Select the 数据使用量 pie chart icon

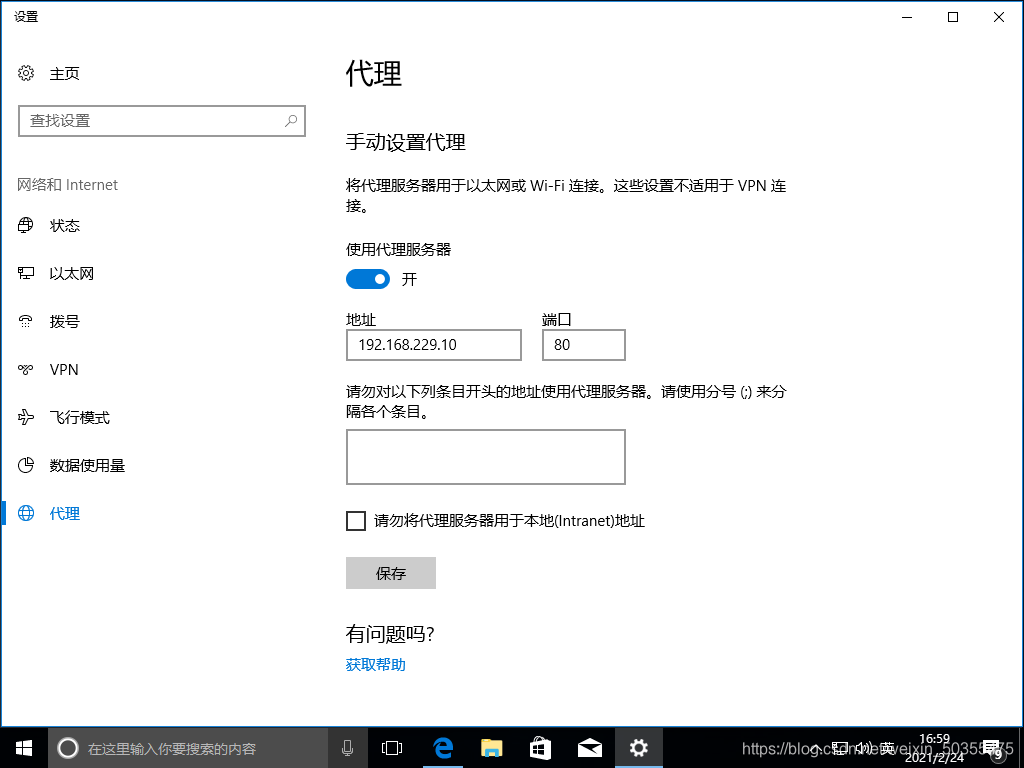pyautogui.click(x=26, y=465)
